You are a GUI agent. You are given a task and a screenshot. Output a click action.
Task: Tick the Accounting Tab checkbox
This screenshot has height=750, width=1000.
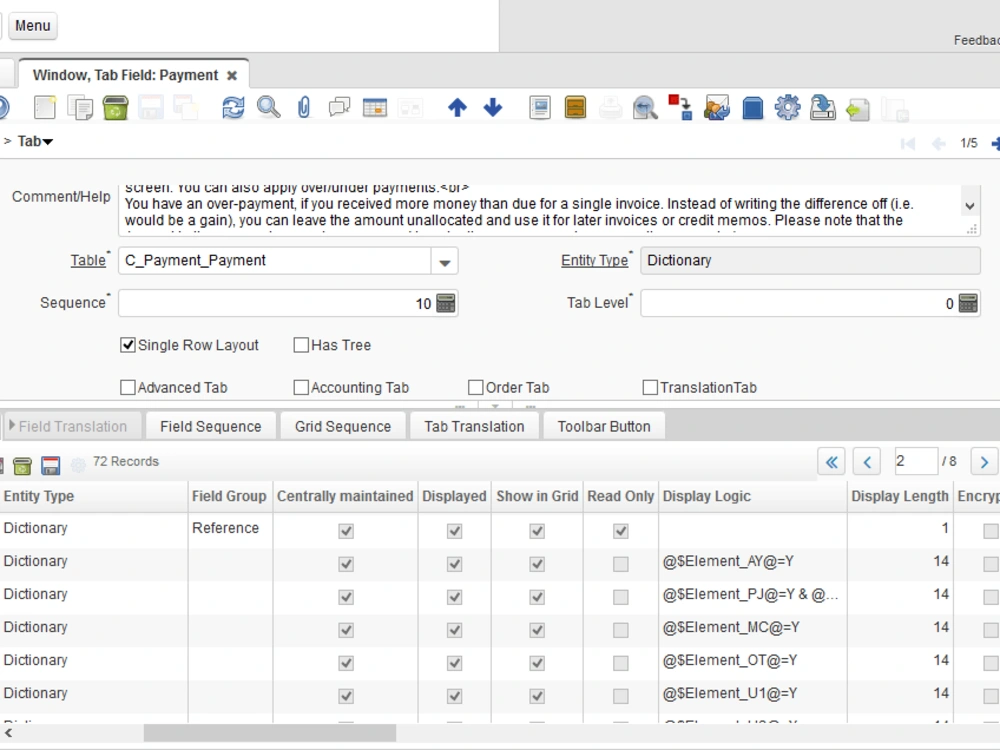tap(301, 387)
